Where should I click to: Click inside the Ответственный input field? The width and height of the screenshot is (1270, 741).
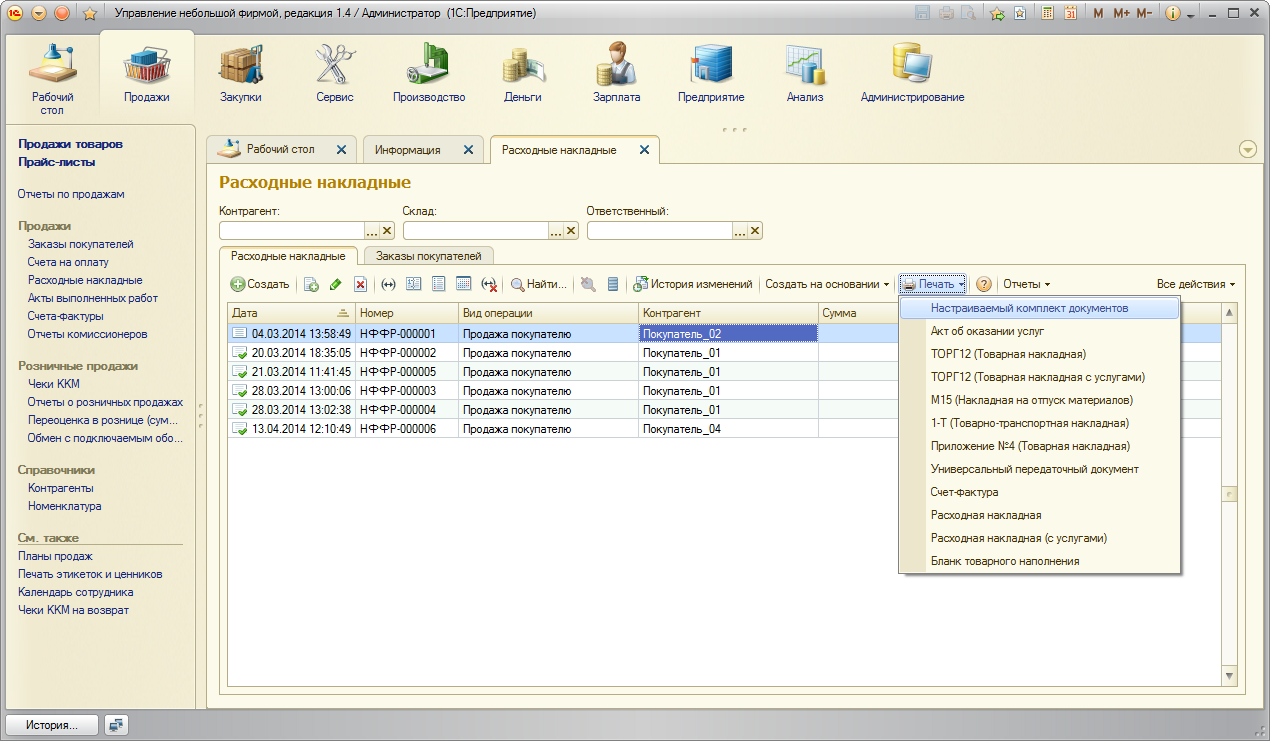pyautogui.click(x=659, y=231)
